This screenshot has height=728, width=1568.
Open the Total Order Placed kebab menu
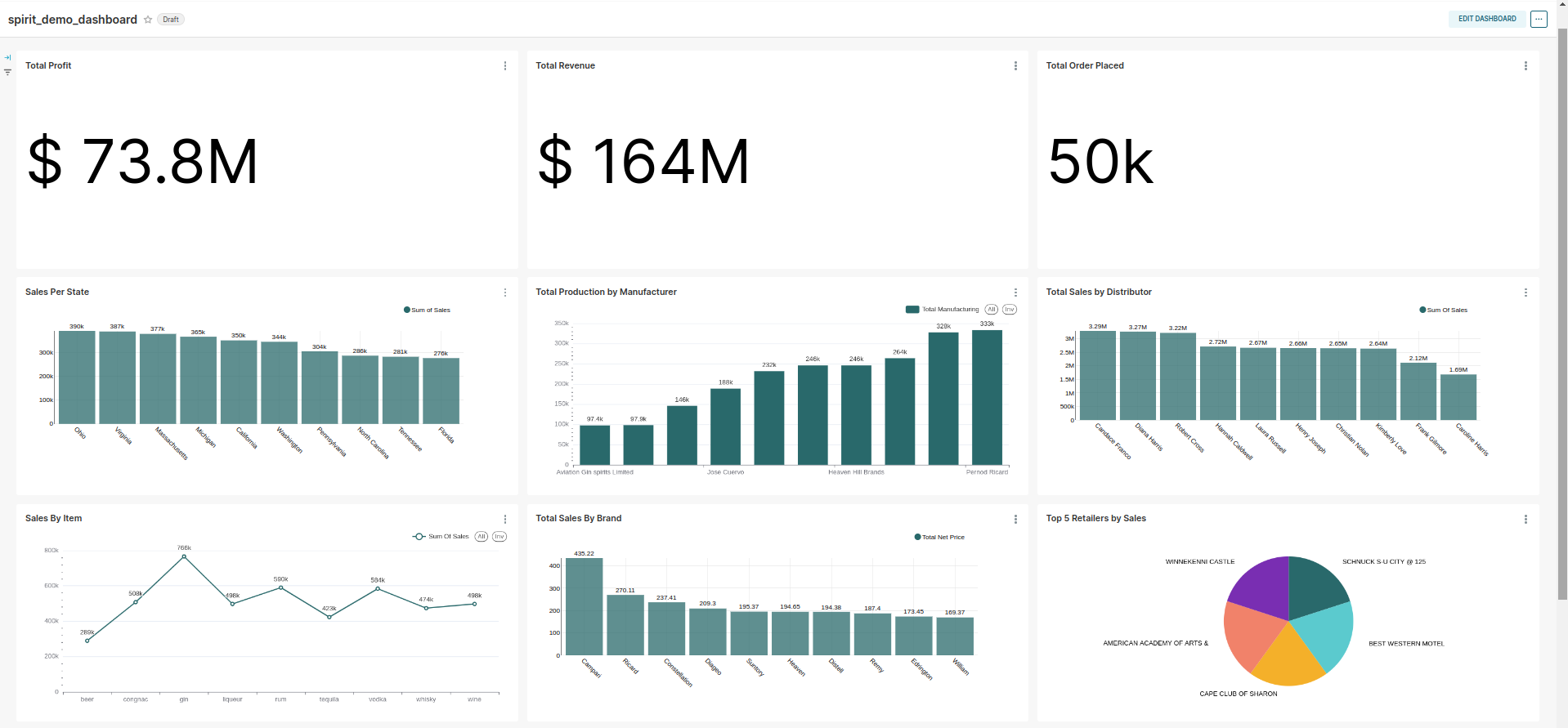[x=1525, y=66]
